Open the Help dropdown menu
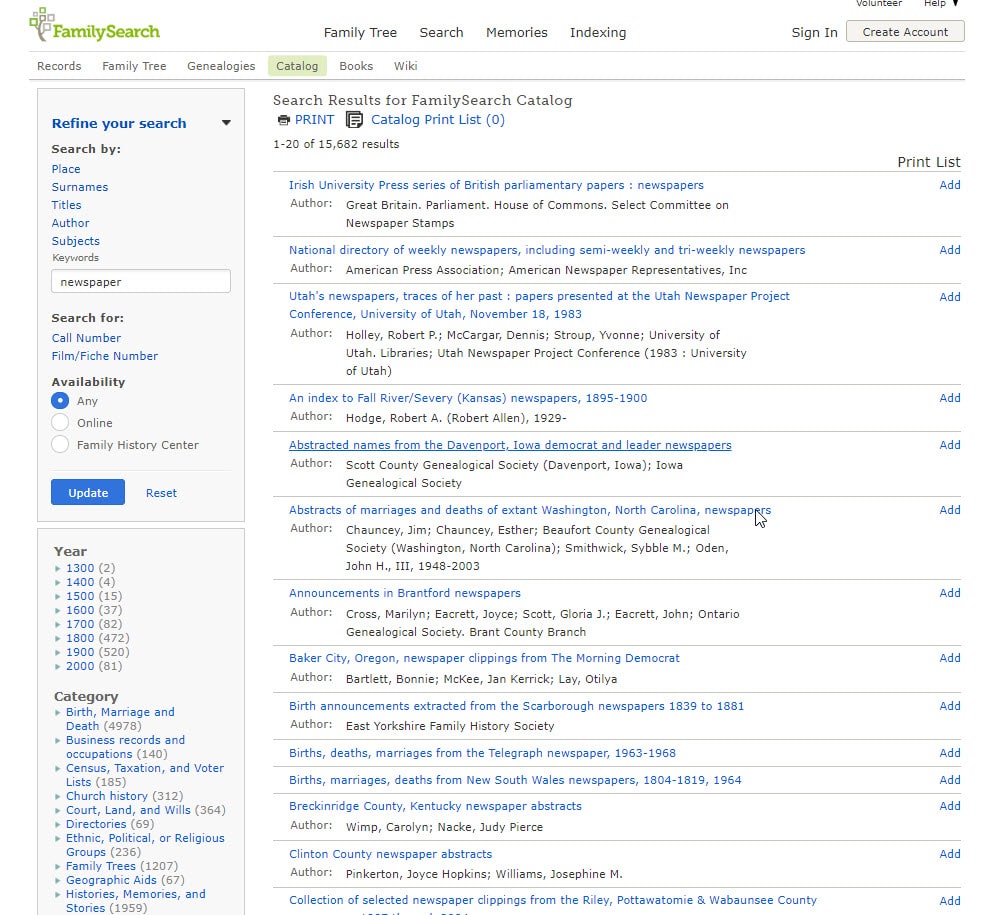This screenshot has width=999, height=915. (941, 3)
